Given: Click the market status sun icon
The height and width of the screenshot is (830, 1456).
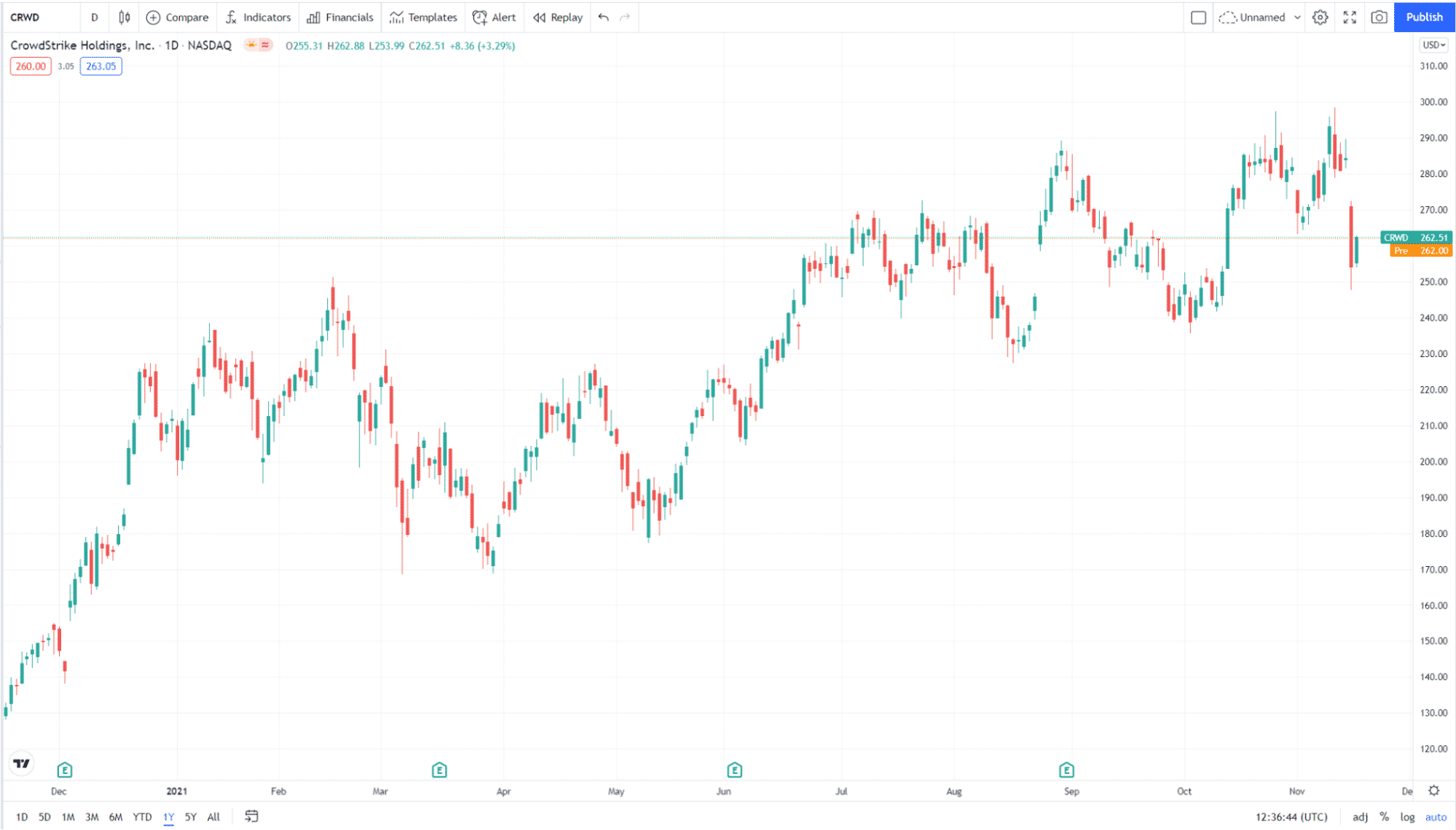Looking at the screenshot, I should coord(251,45).
